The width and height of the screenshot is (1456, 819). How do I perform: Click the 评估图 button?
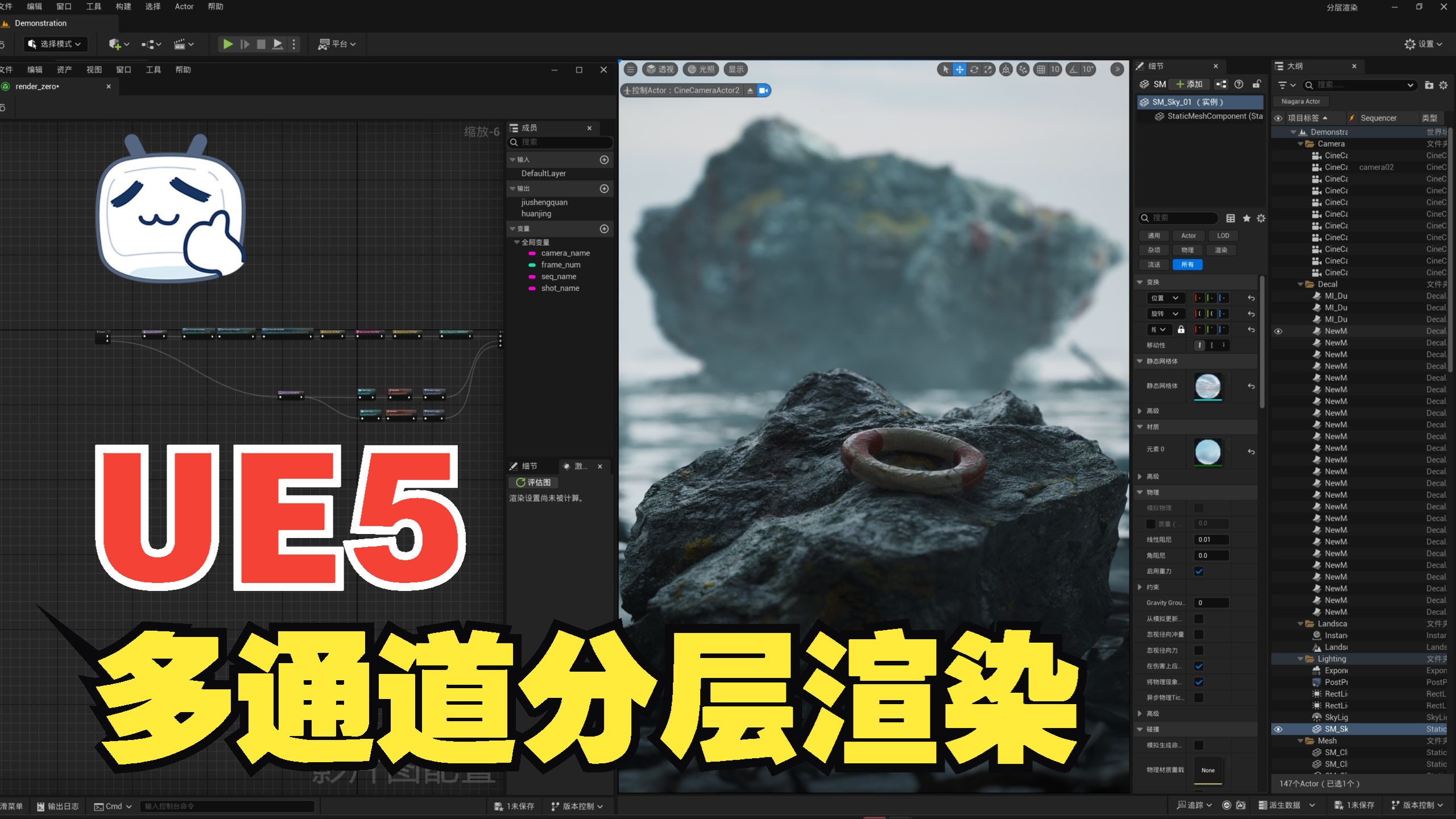click(533, 482)
